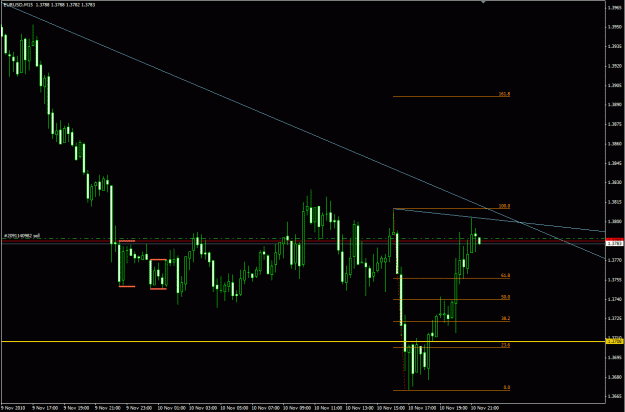Click the 1.3950 price on the scale
Image resolution: width=625 pixels, height=412 pixels.
pos(615,27)
